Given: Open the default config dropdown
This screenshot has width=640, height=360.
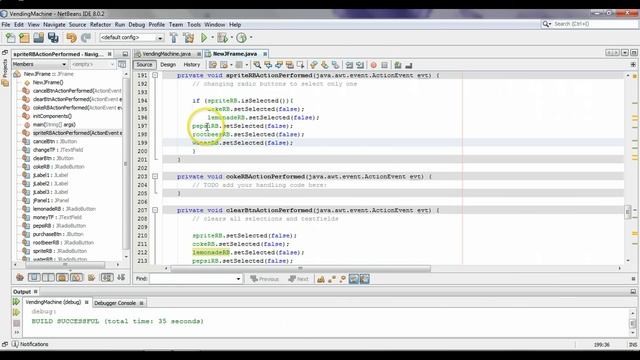Looking at the screenshot, I should tap(131, 38).
